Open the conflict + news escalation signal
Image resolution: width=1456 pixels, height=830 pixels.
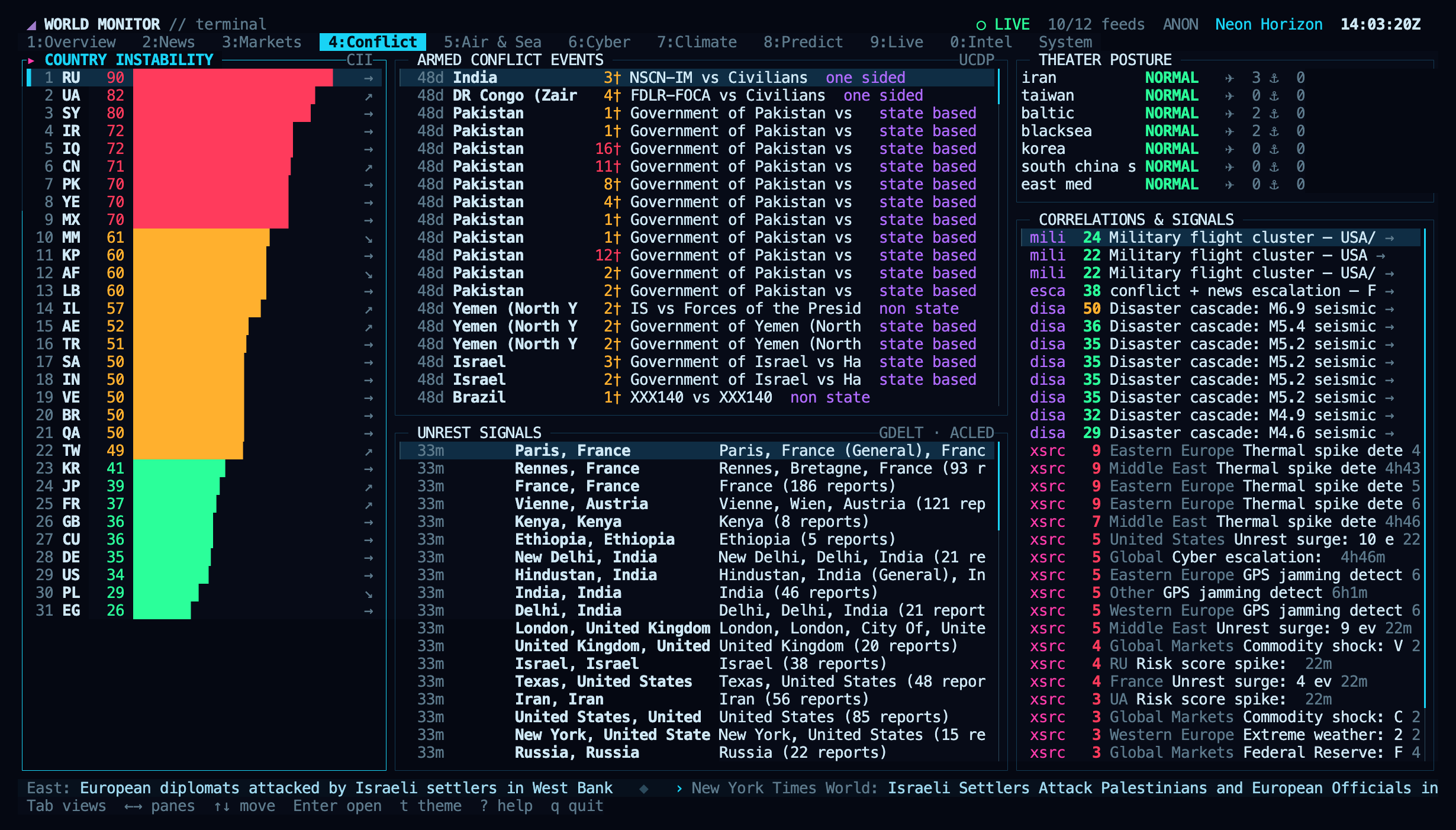pos(1220,291)
